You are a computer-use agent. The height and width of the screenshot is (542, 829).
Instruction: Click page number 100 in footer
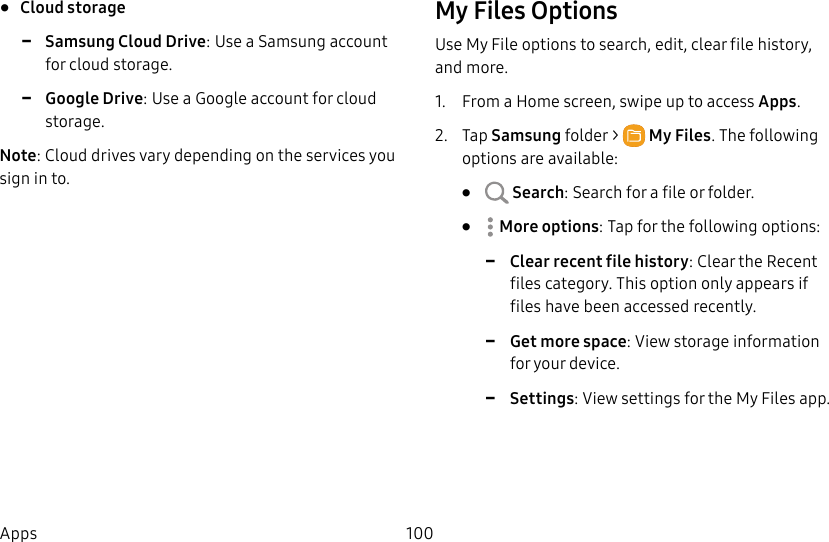(419, 533)
